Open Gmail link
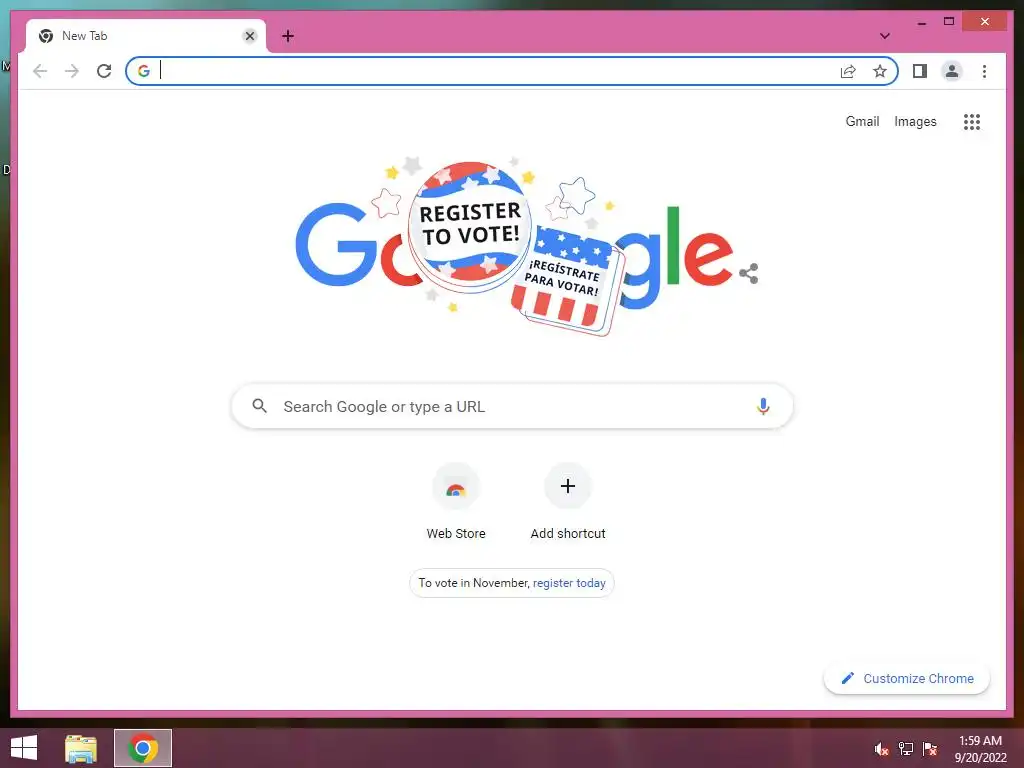Image resolution: width=1024 pixels, height=768 pixels. click(x=862, y=121)
